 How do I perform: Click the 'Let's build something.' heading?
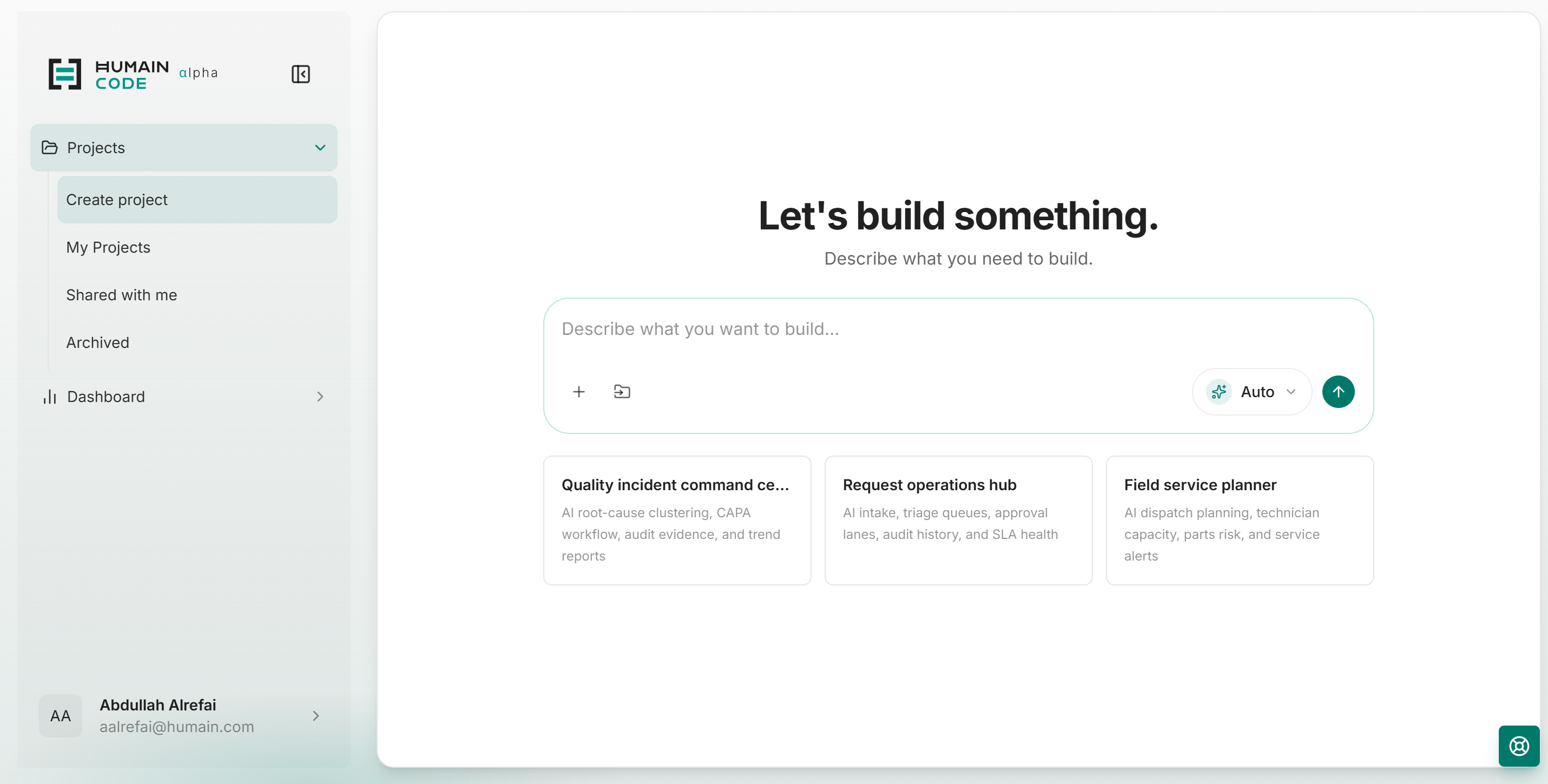tap(958, 215)
